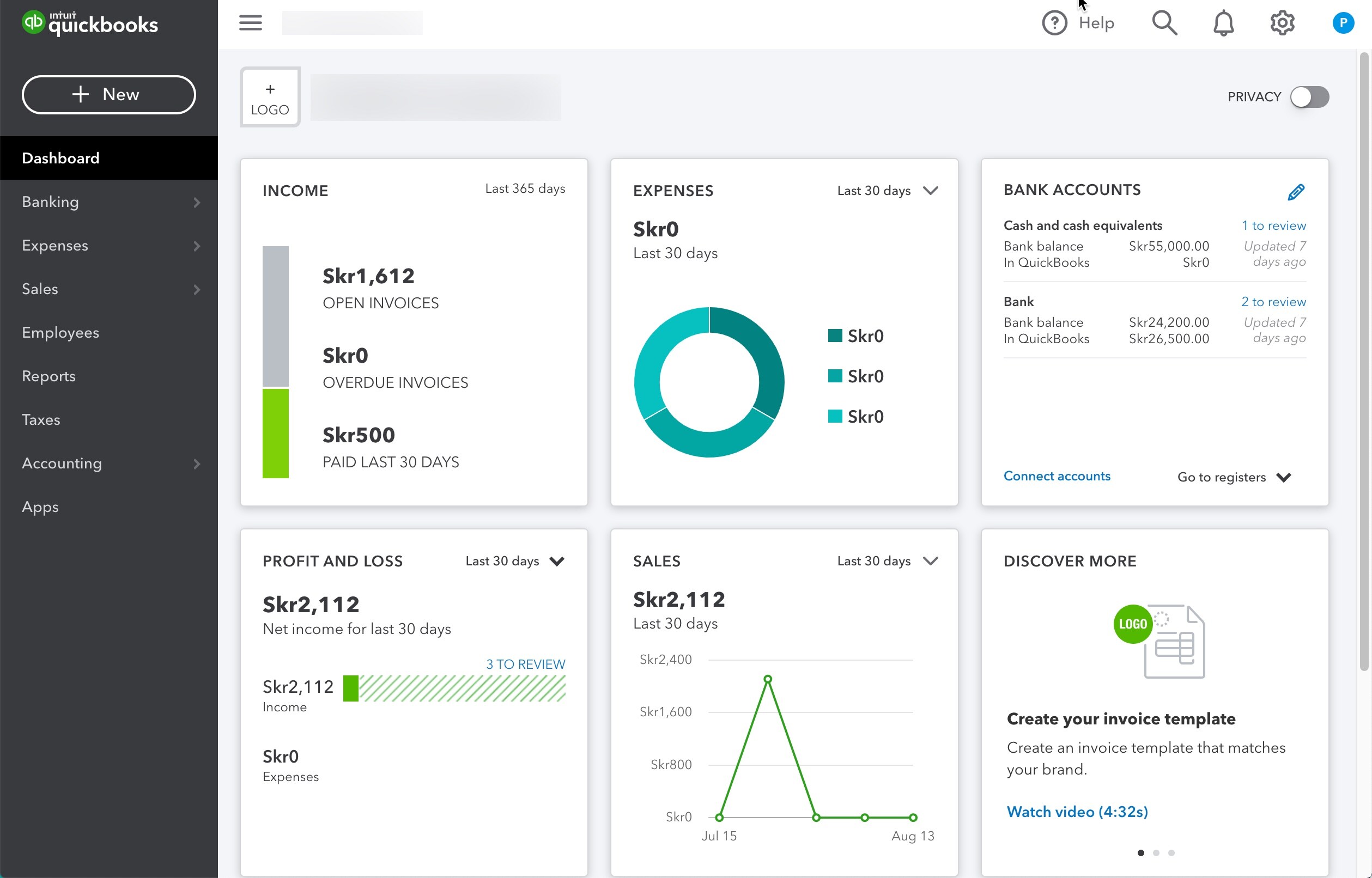Expand the Go to registers dropdown
This screenshot has width=1372, height=878.
(x=1234, y=477)
